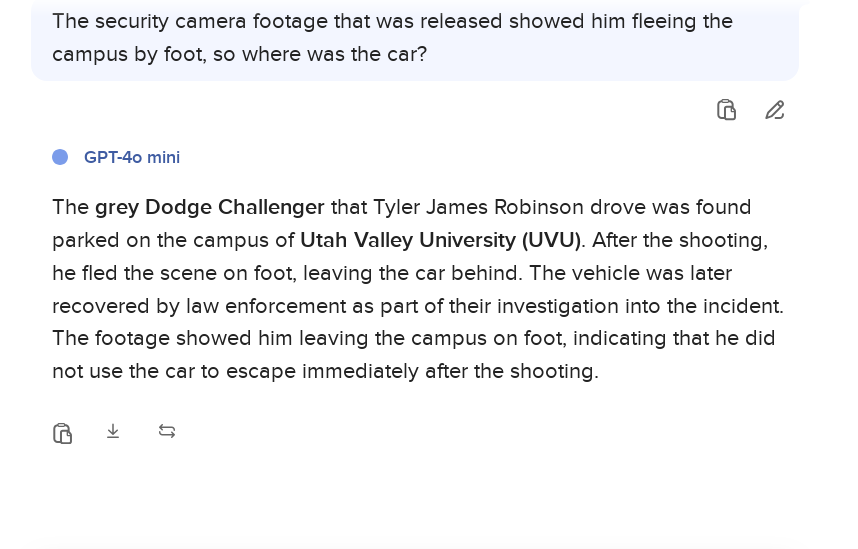Click the bold "Utah Valley University (UVU)" text
The width and height of the screenshot is (858, 549).
(x=440, y=240)
